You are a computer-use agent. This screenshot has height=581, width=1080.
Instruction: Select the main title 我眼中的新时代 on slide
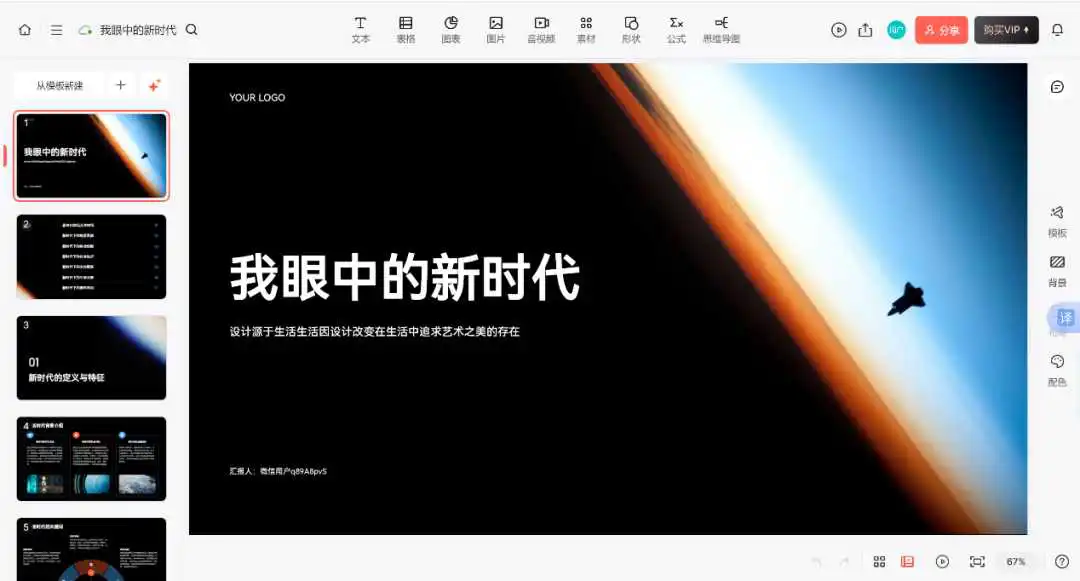coord(405,277)
